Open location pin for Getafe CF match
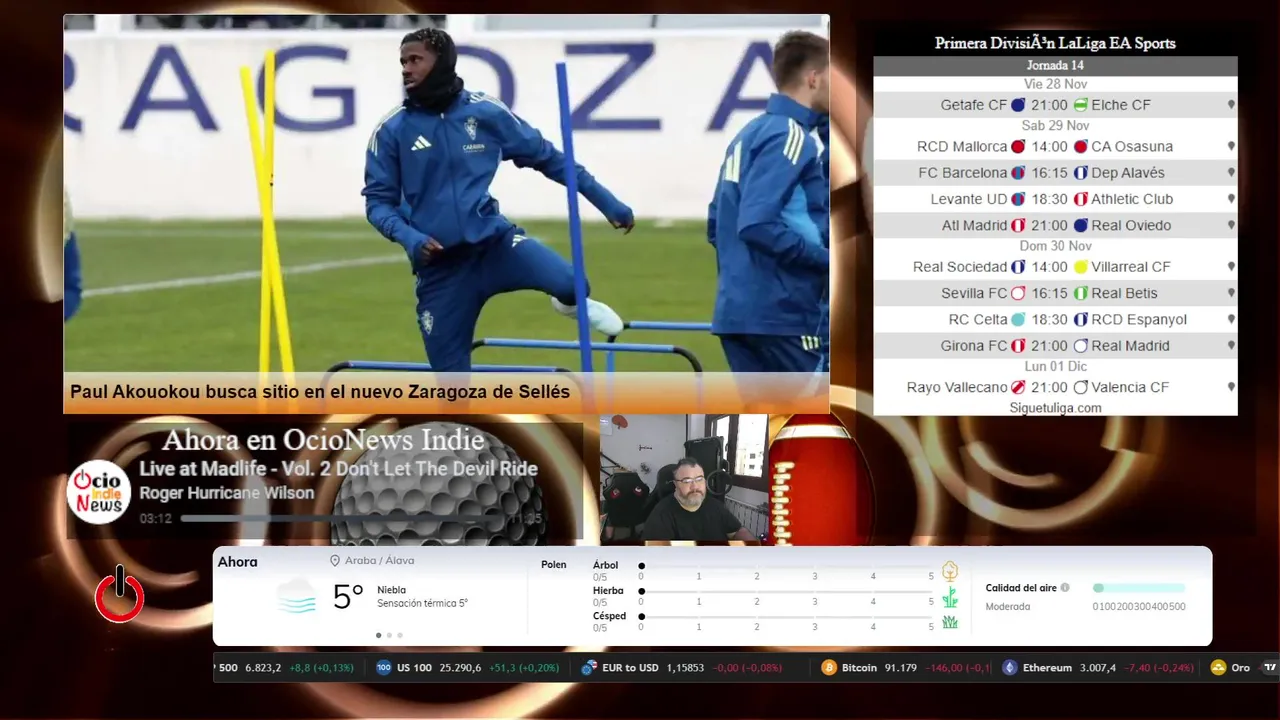The height and width of the screenshot is (720, 1280). point(1231,105)
